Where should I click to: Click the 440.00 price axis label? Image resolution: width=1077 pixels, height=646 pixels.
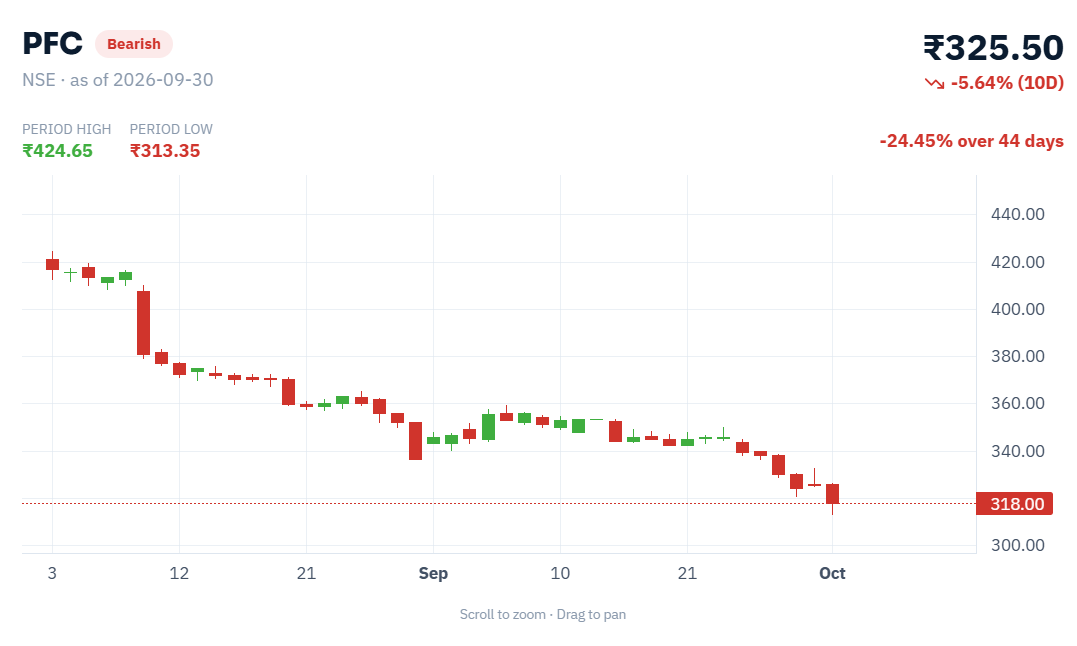pyautogui.click(x=1017, y=214)
